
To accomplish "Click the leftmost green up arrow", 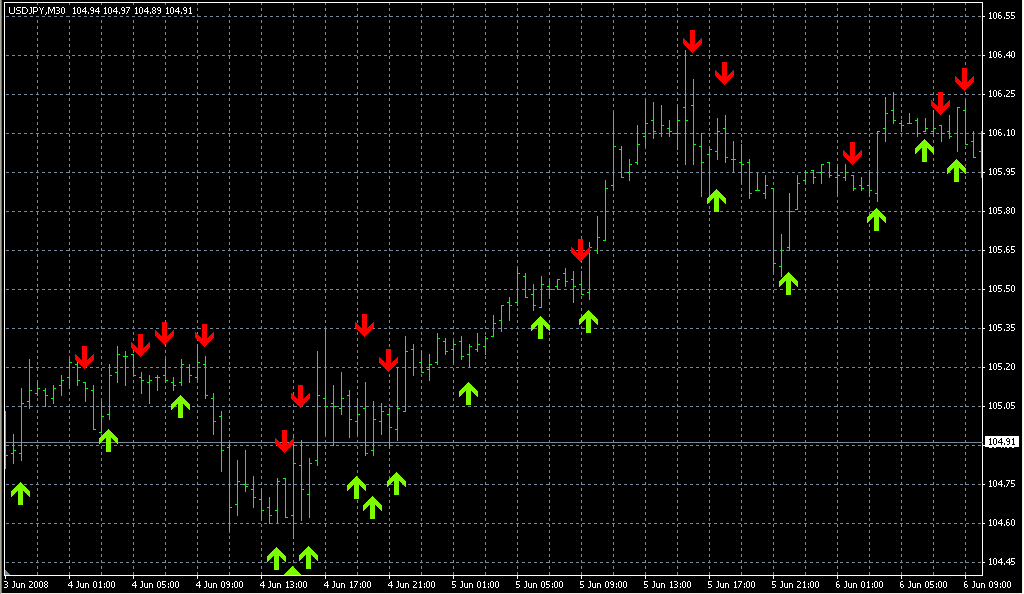I will point(20,492).
